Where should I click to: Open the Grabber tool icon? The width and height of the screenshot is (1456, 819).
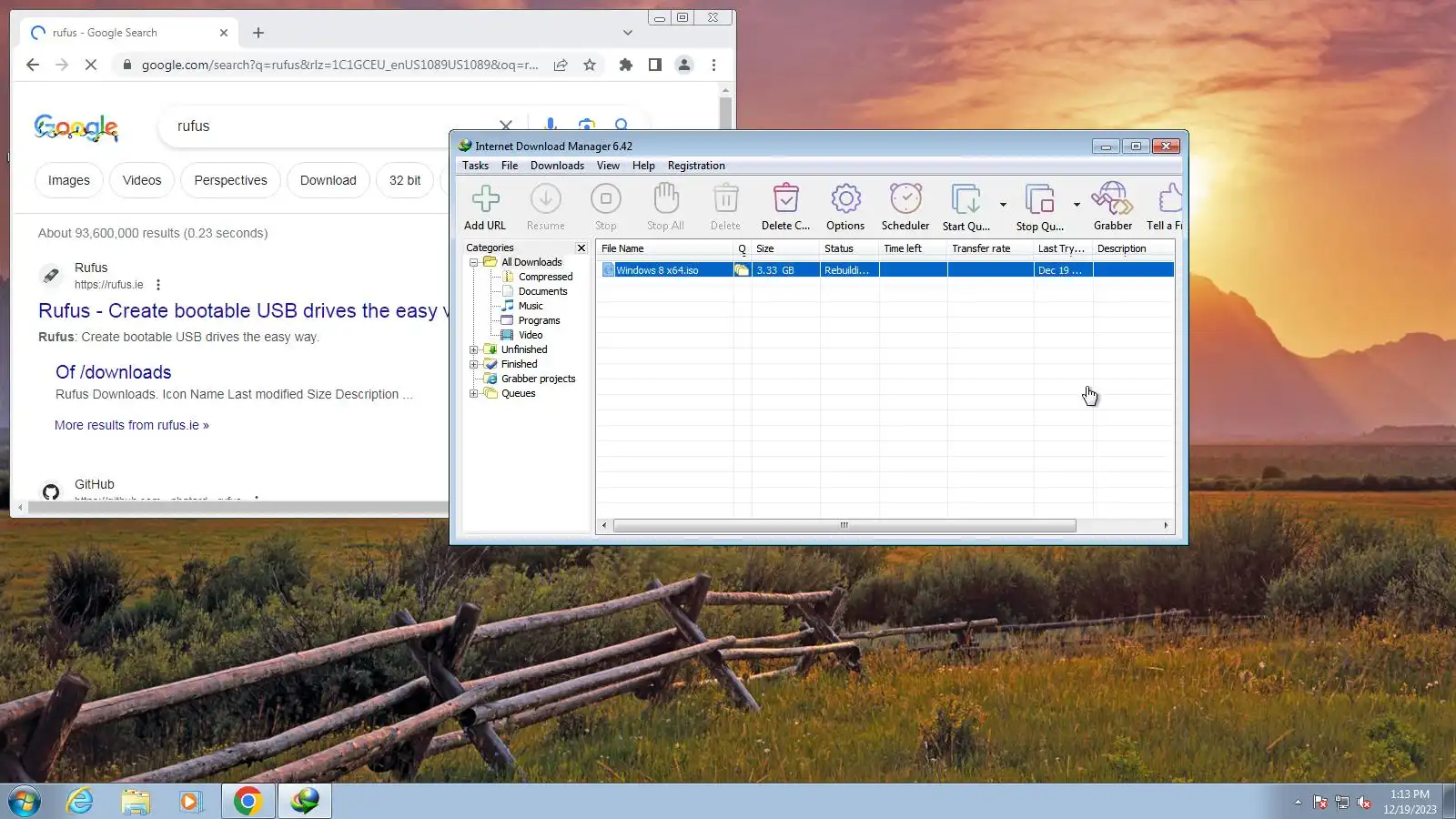(1112, 199)
